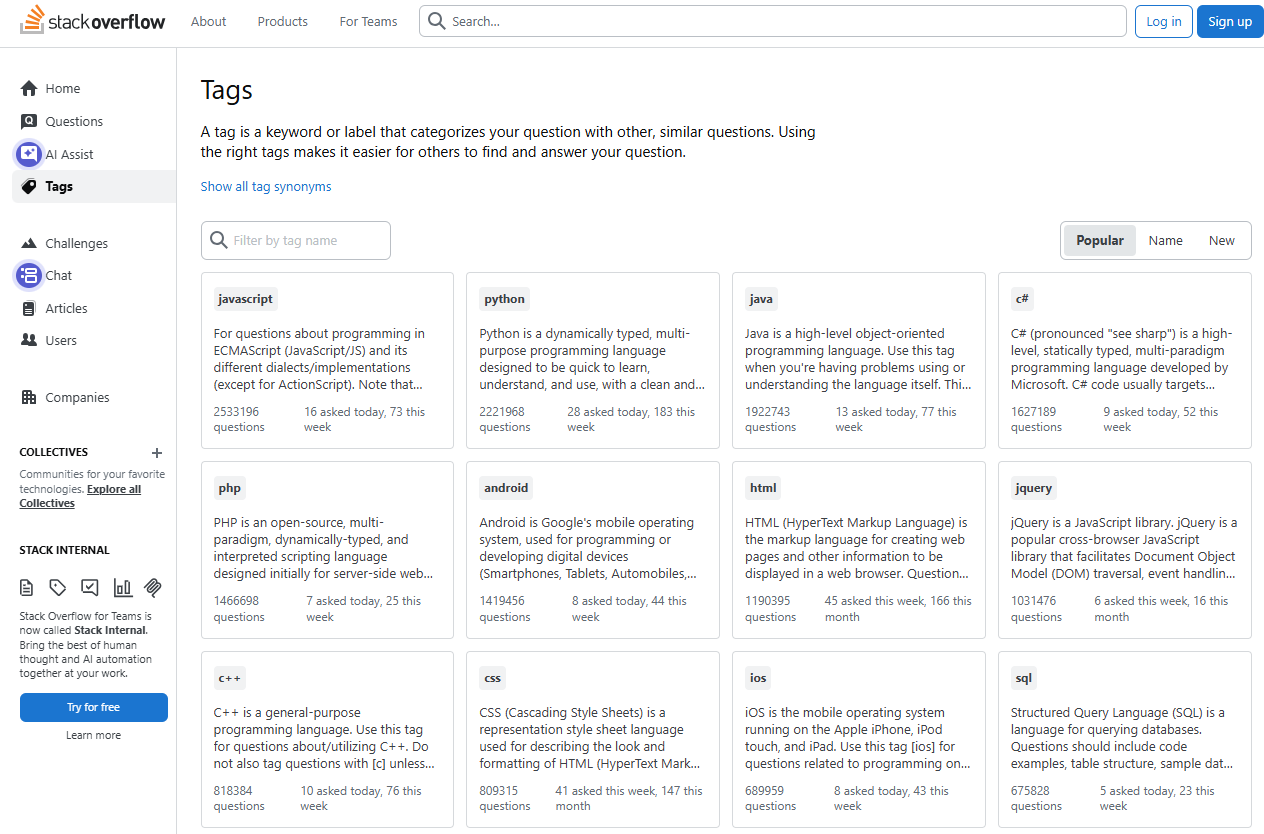Sort tags by Name
The width and height of the screenshot is (1264, 834).
(x=1165, y=240)
